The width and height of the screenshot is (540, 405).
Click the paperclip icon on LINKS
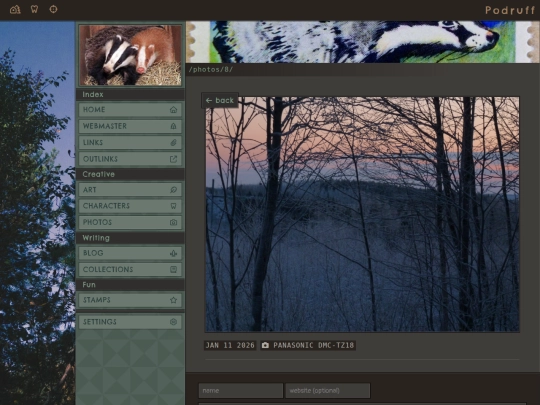[x=173, y=143]
